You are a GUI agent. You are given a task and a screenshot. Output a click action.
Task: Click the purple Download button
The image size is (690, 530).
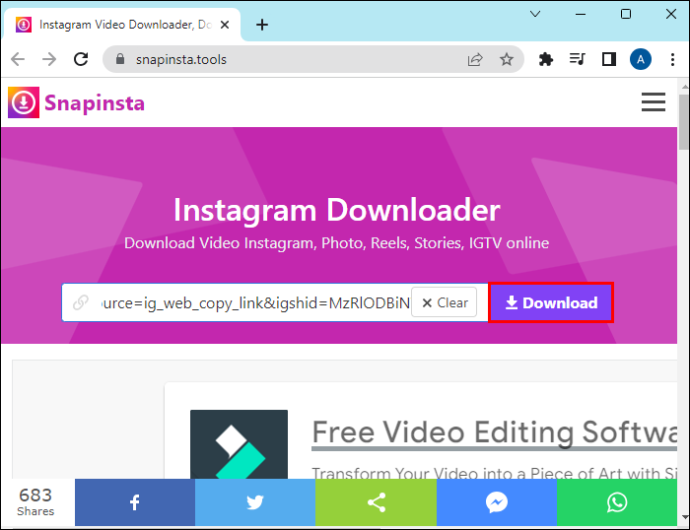pos(551,302)
